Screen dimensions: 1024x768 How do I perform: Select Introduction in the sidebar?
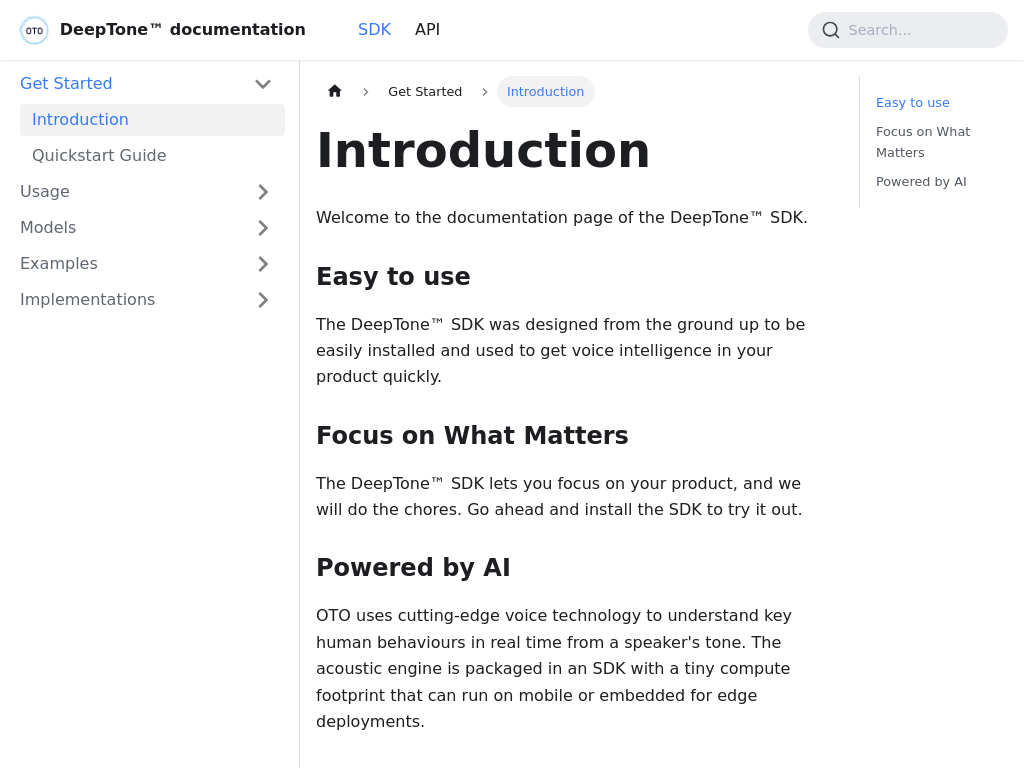tap(80, 120)
